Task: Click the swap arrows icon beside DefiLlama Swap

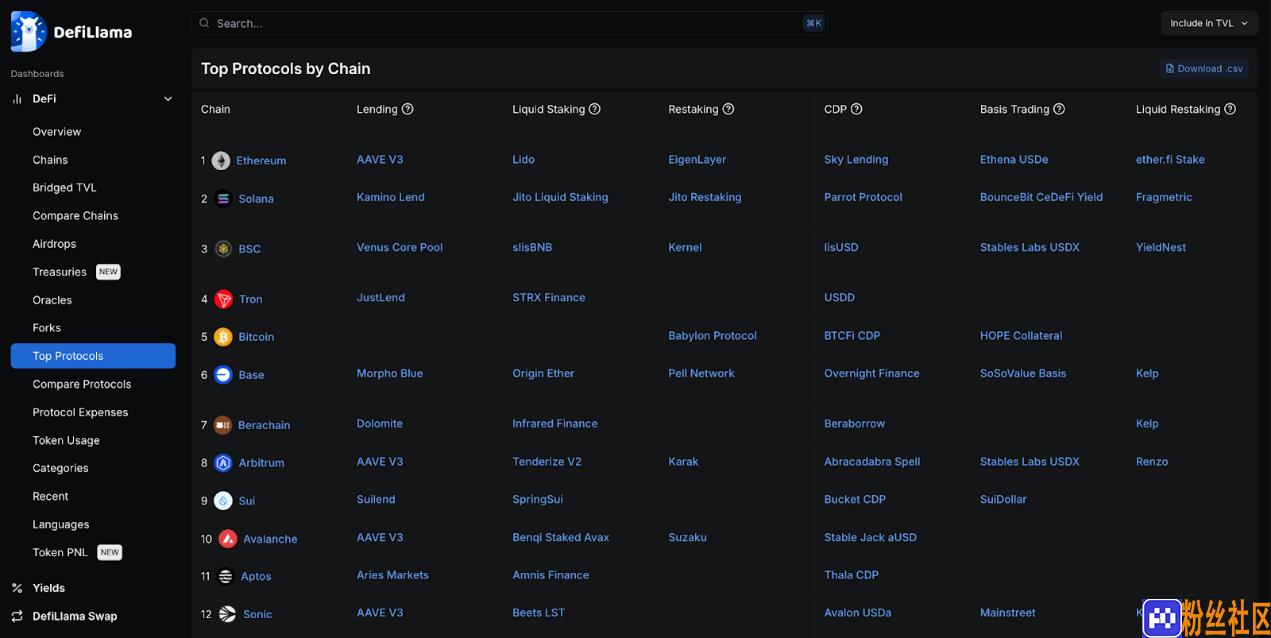Action: (x=17, y=616)
